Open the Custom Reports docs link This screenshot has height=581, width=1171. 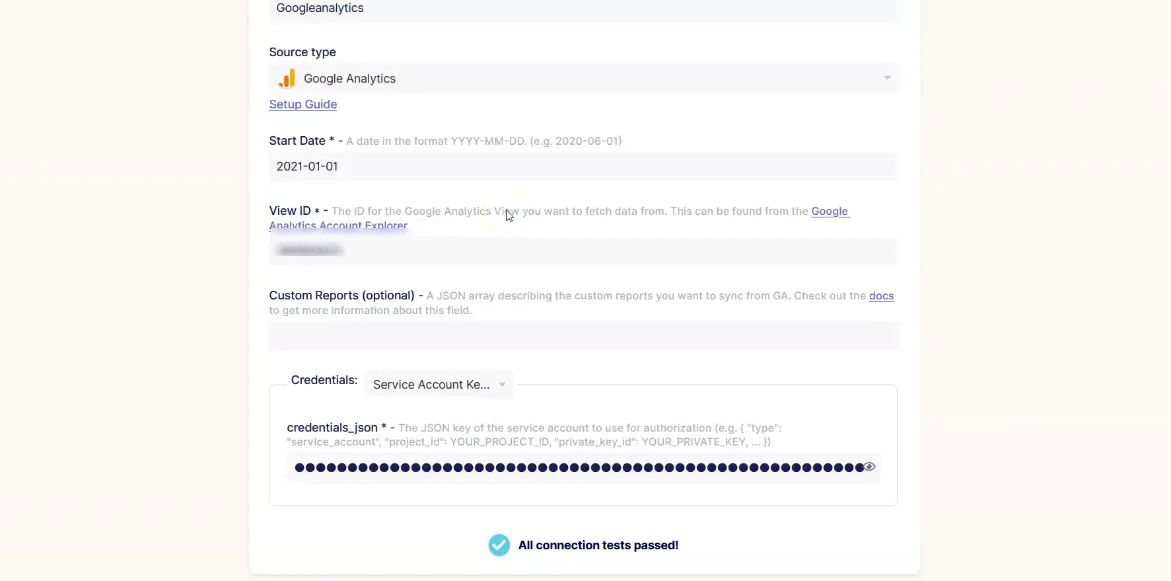[881, 296]
